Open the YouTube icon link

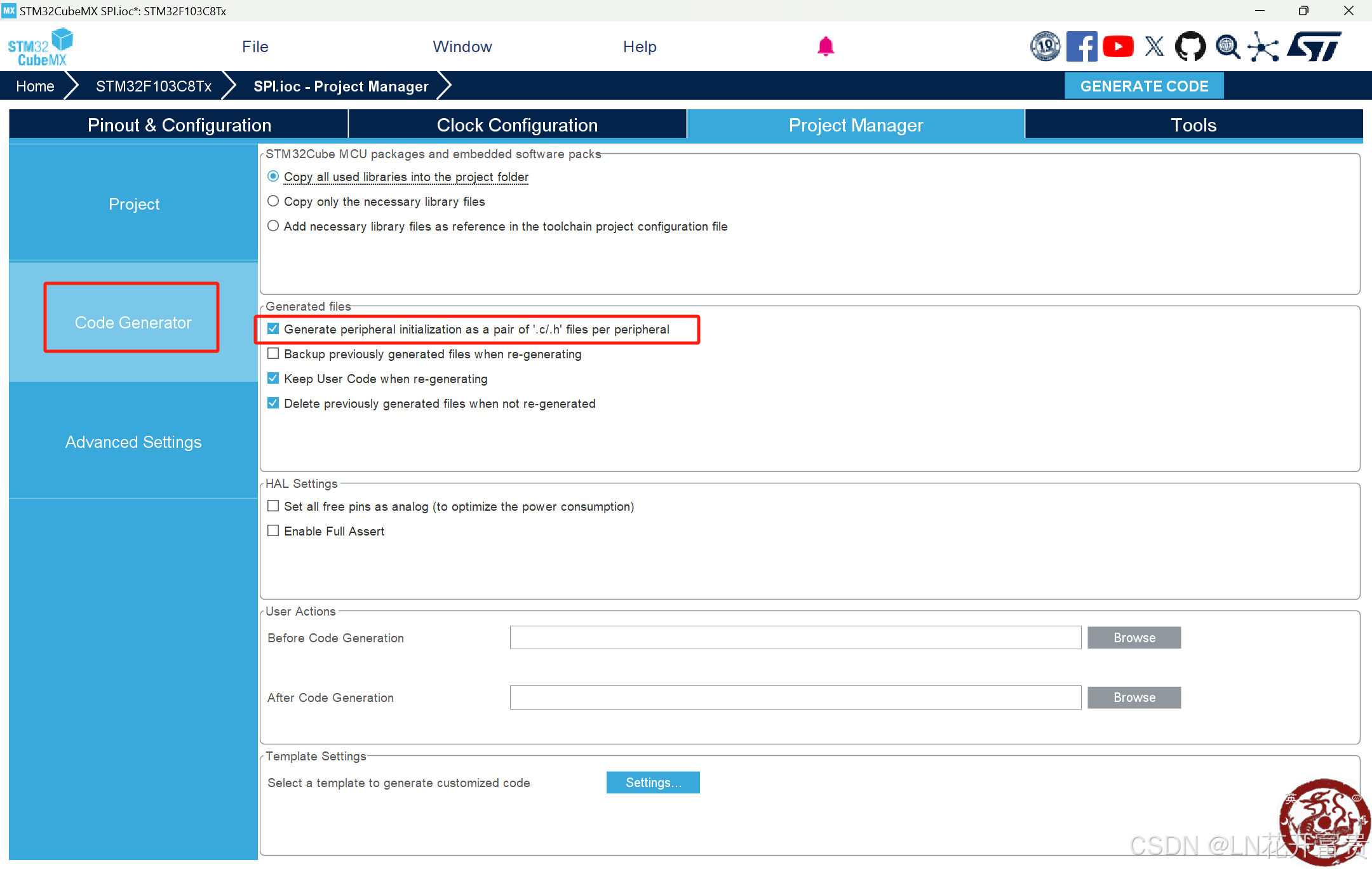(1118, 46)
